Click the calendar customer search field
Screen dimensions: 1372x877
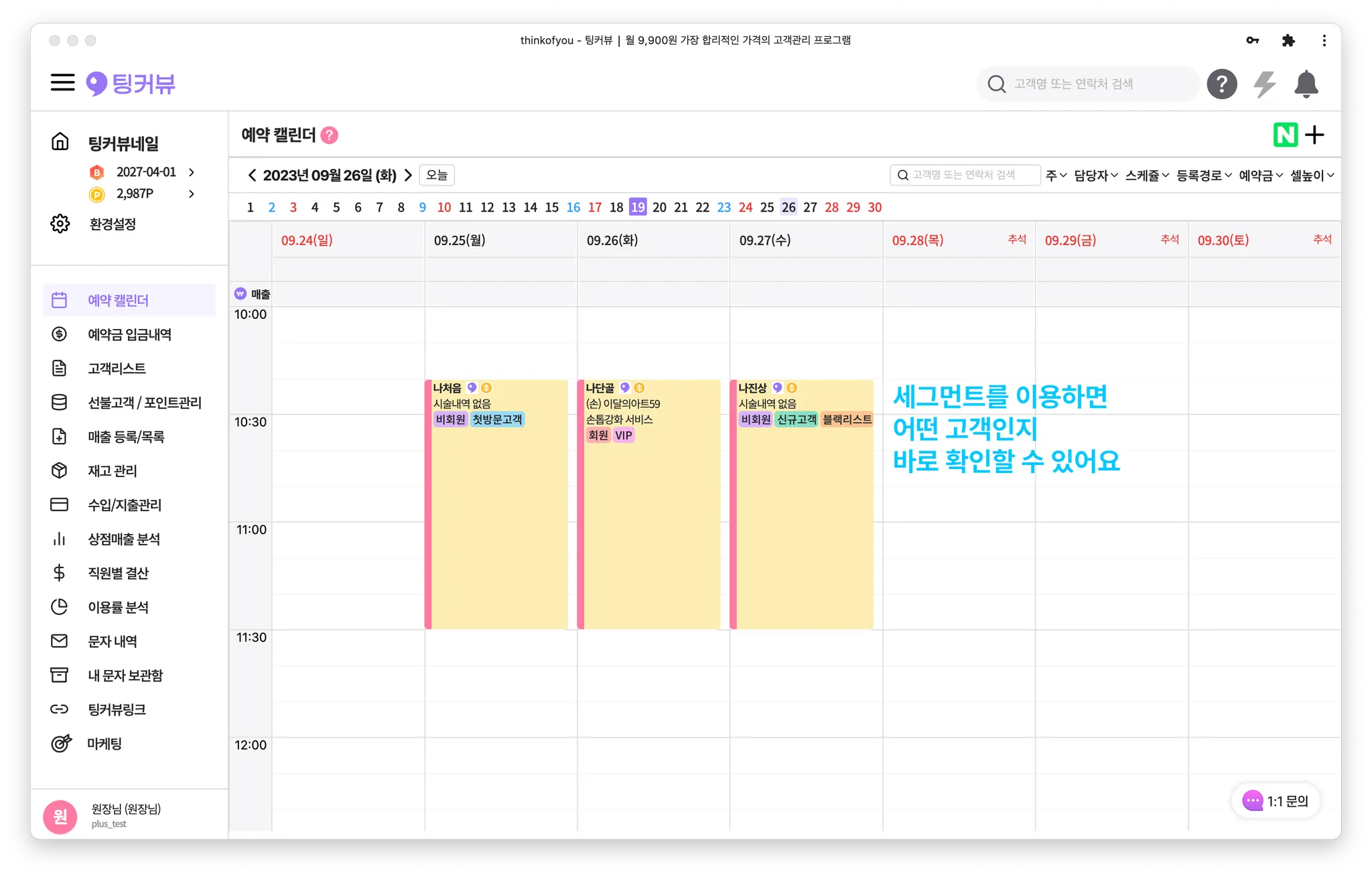click(965, 175)
